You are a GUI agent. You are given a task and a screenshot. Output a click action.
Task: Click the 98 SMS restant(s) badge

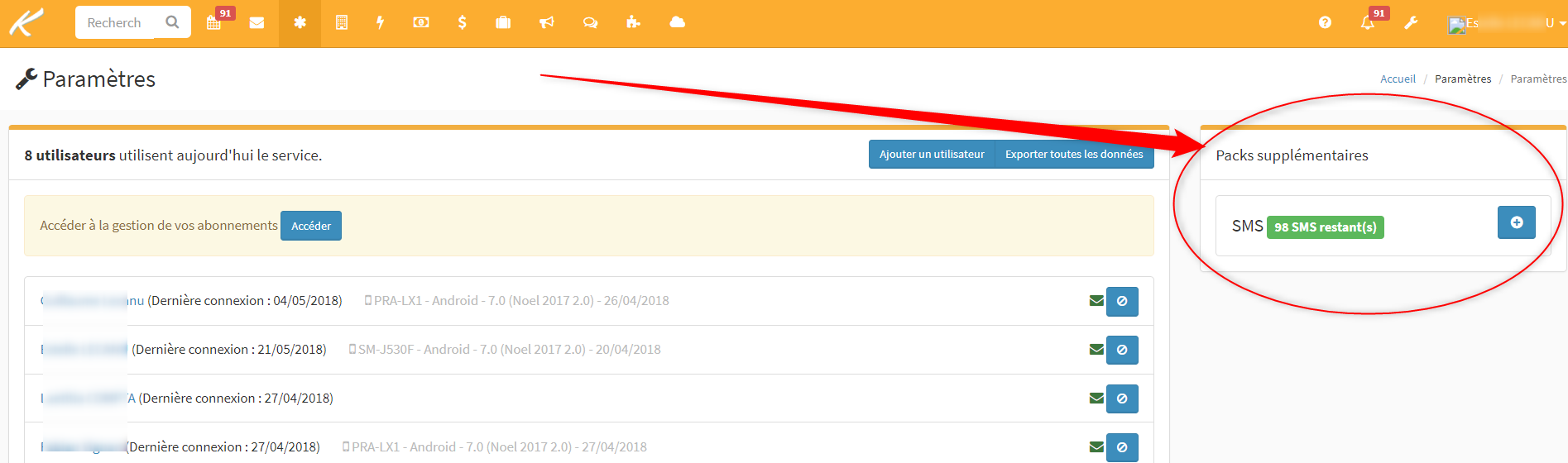(1326, 227)
